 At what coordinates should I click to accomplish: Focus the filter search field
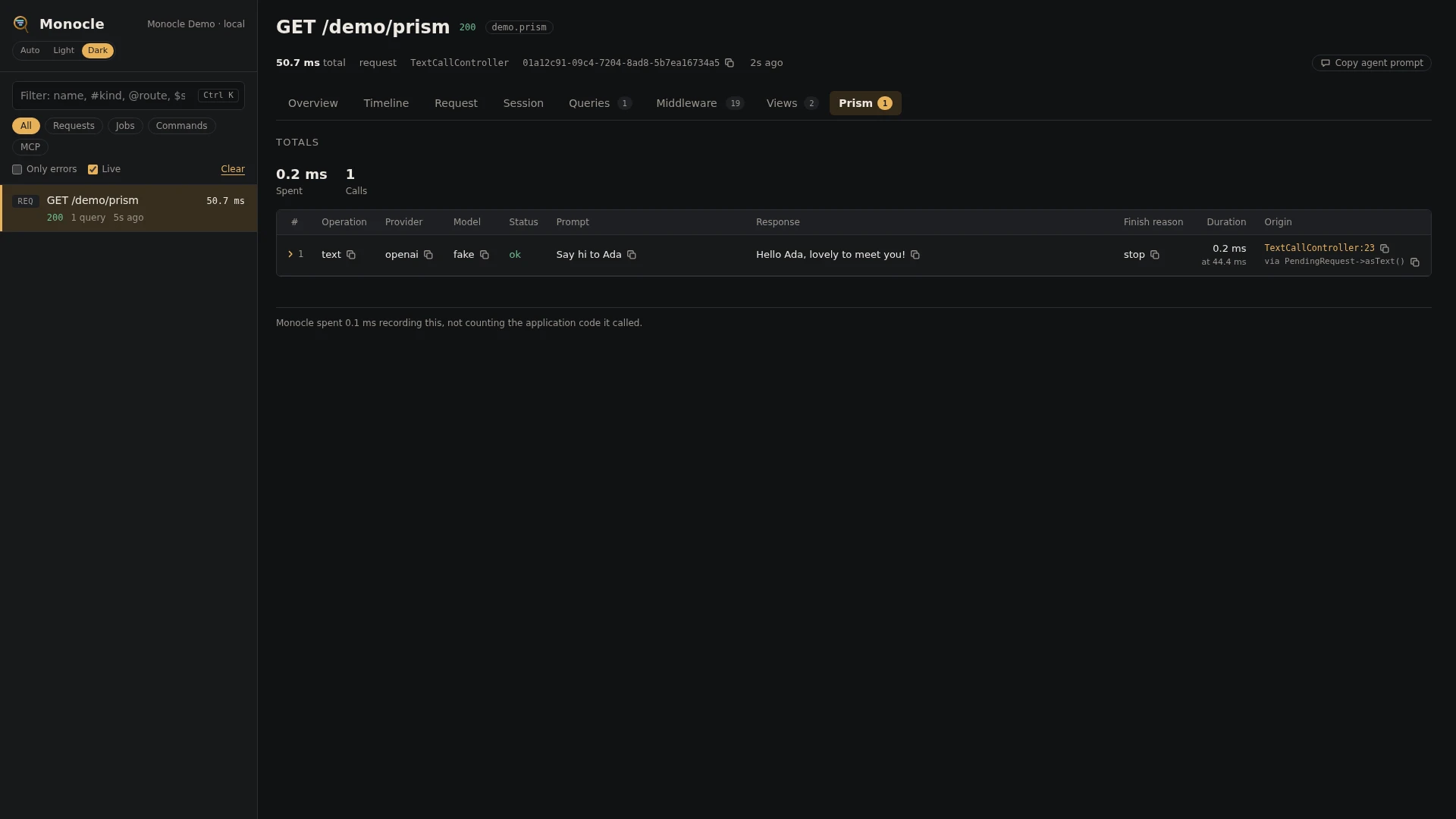pyautogui.click(x=128, y=96)
